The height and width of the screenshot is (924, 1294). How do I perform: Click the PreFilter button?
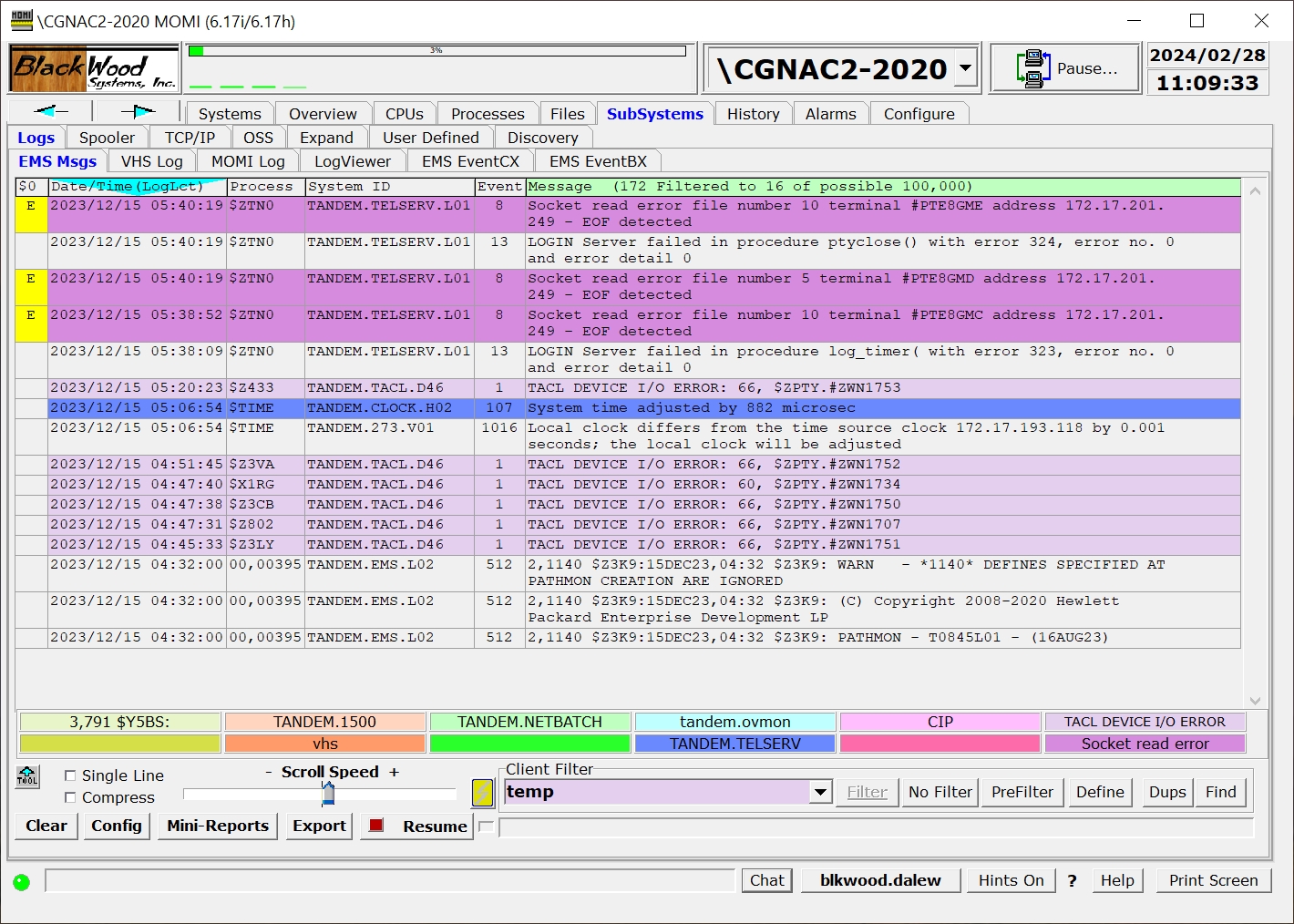[x=1022, y=792]
